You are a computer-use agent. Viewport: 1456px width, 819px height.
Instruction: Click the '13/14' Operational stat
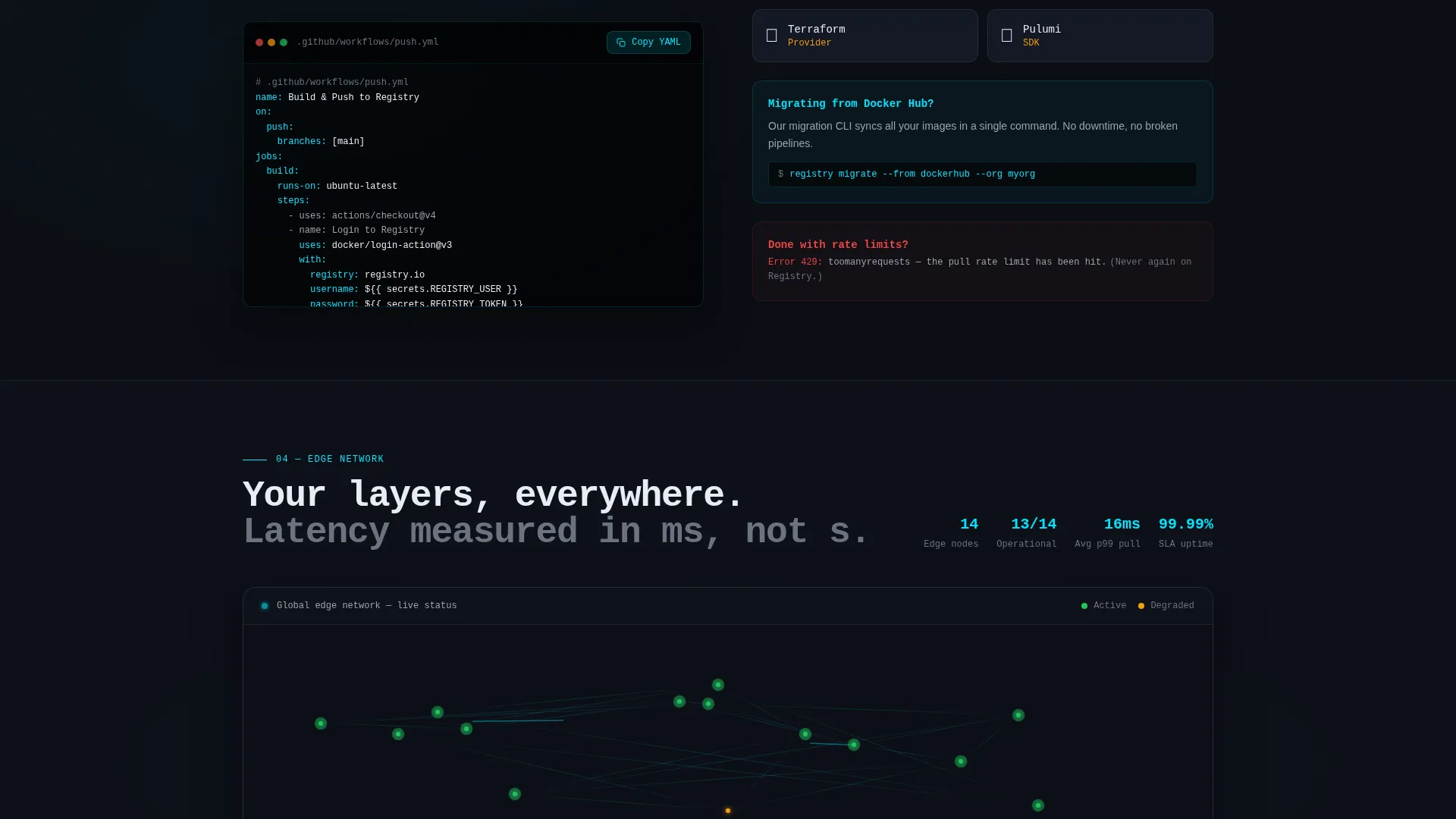pos(1027,533)
